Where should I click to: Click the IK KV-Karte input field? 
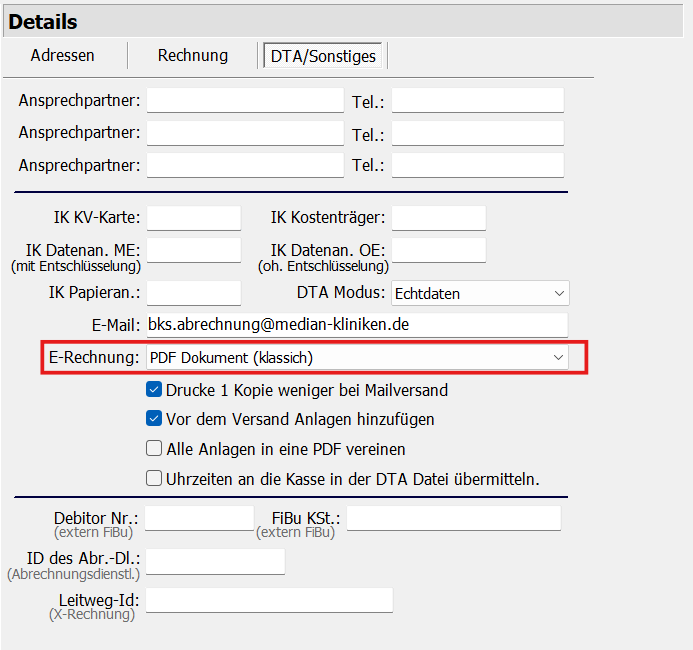pos(194,218)
